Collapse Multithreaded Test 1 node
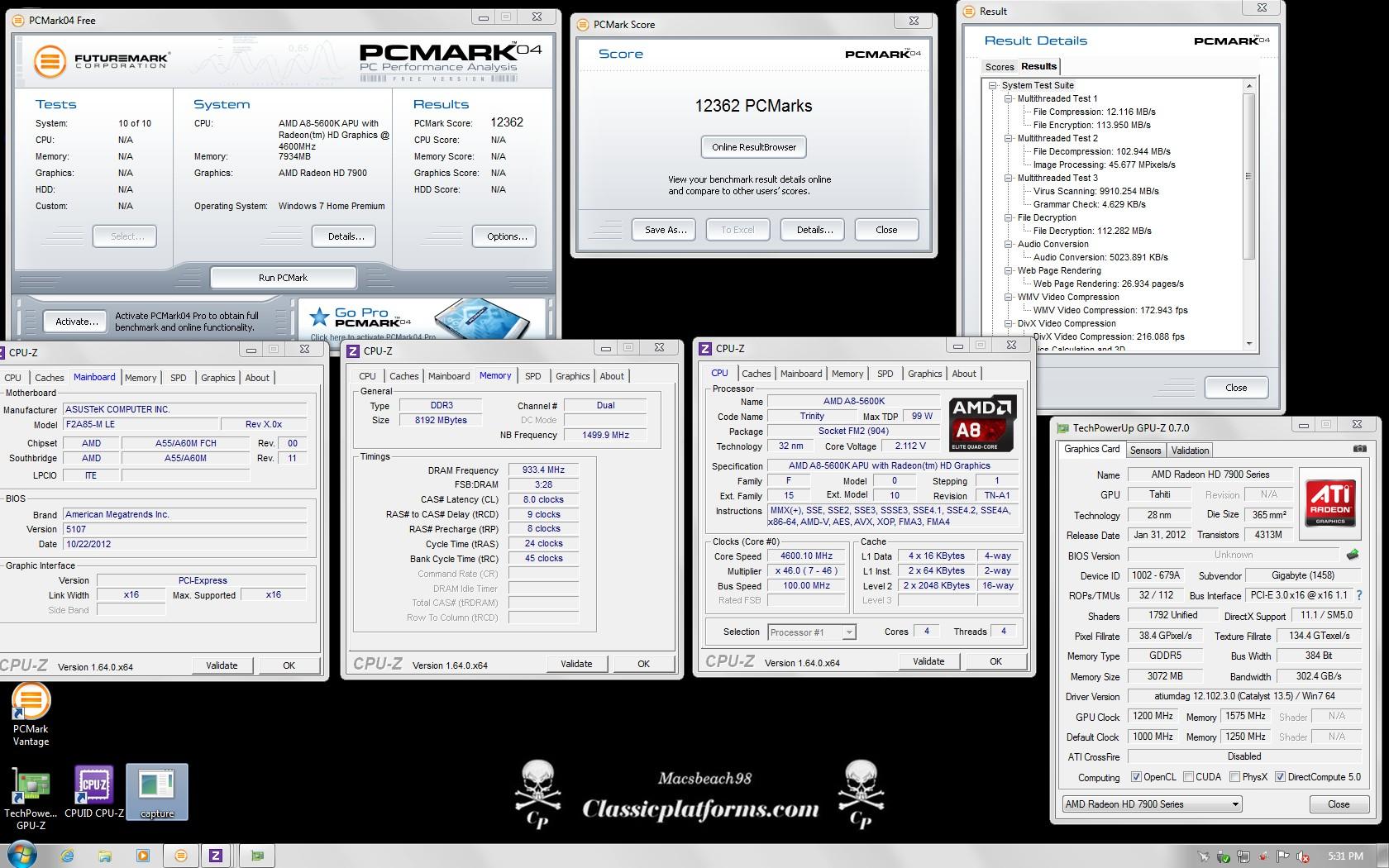The width and height of the screenshot is (1389, 868). 1009,98
